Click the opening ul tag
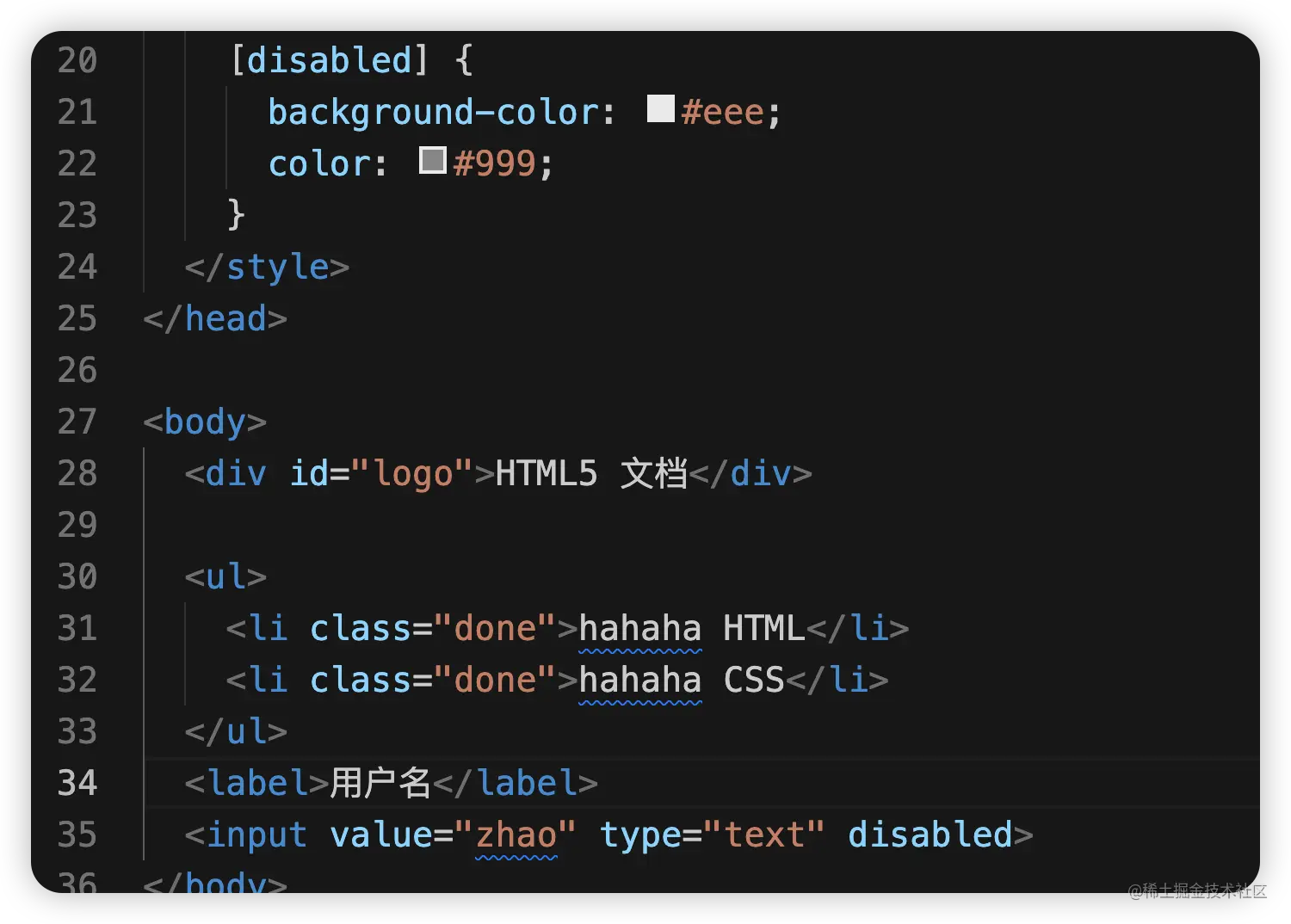This screenshot has width=1291, height=924. click(225, 576)
